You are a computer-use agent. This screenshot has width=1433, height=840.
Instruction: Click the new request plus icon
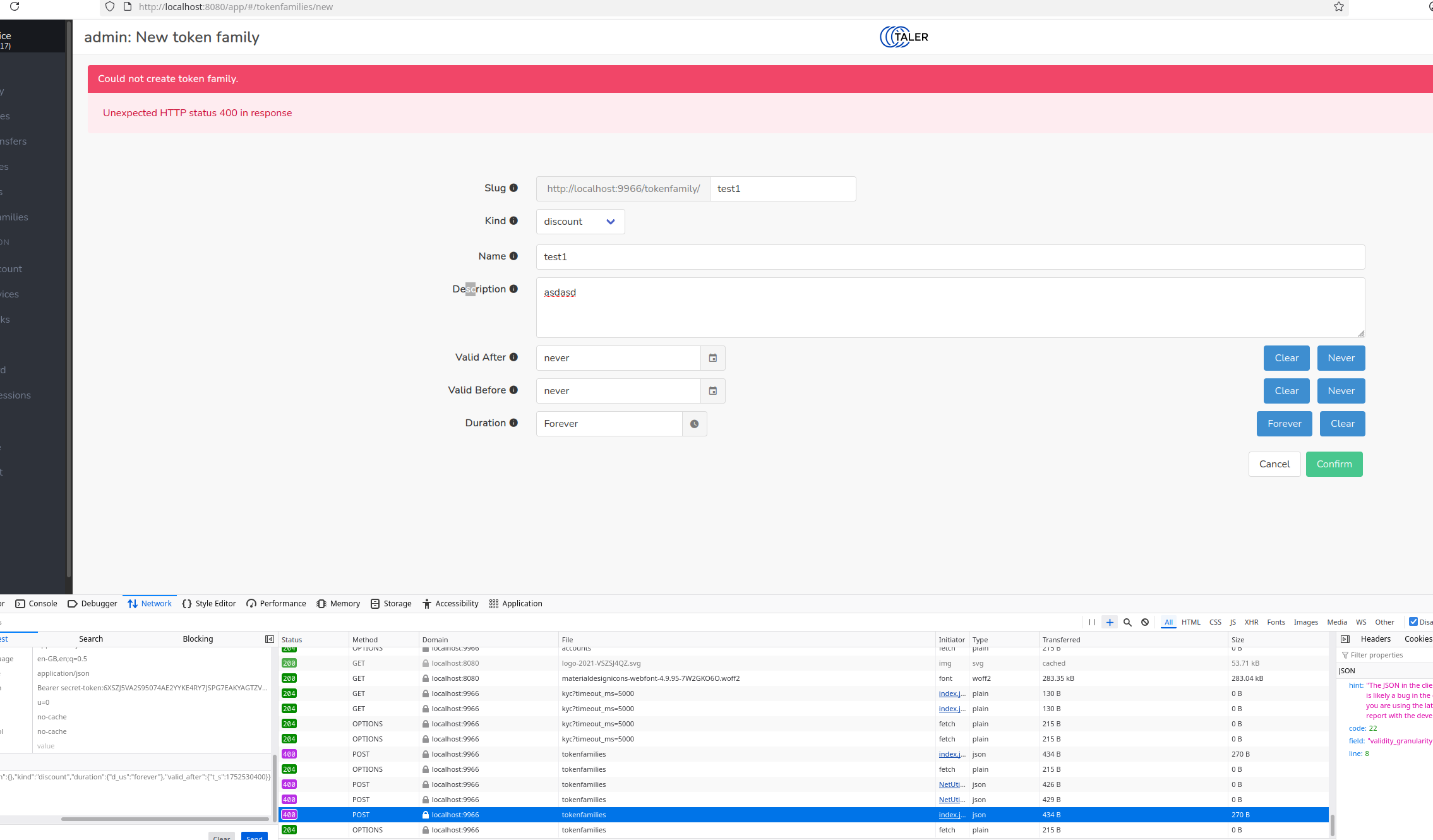coord(1110,622)
